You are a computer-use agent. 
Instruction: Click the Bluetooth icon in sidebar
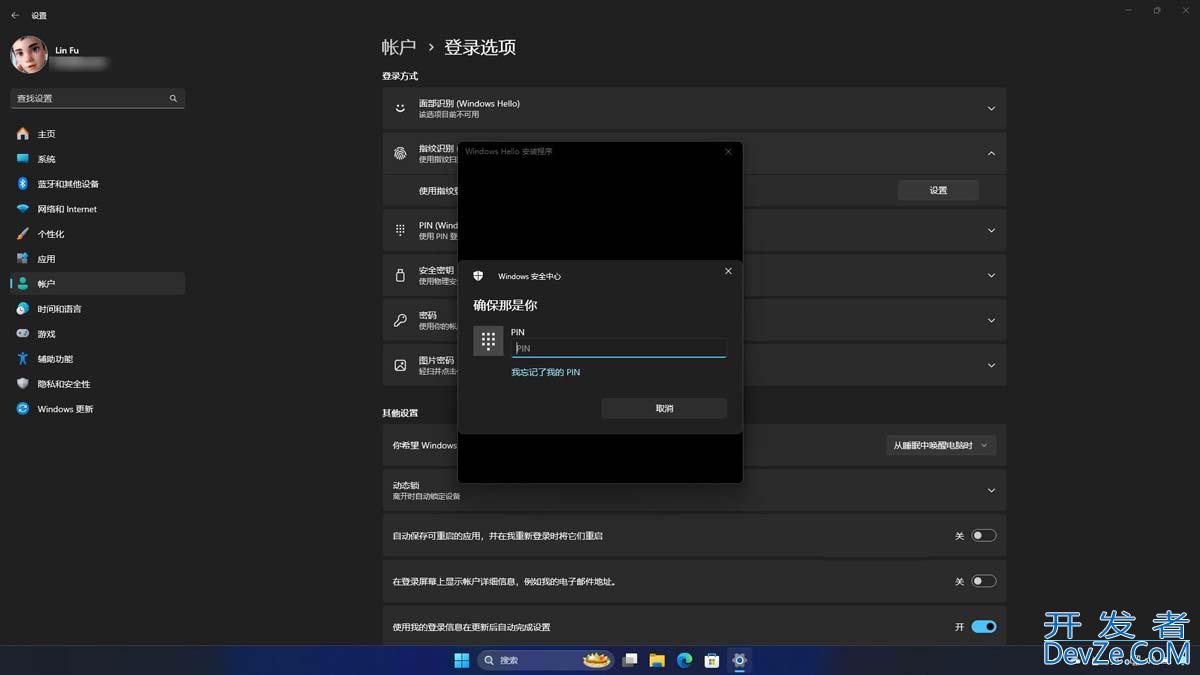[23, 184]
